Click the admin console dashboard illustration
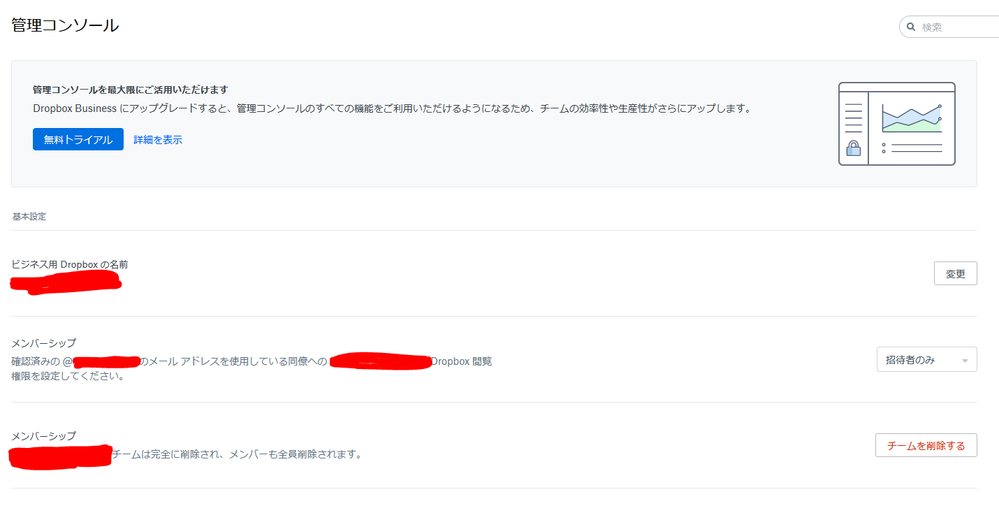Screen dimensions: 999x518 point(896,124)
